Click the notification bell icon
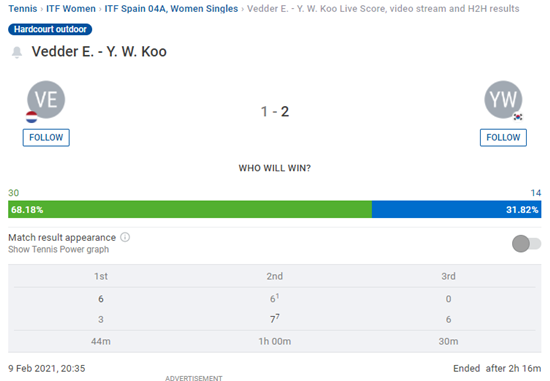This screenshot has height=381, width=550. click(16, 52)
